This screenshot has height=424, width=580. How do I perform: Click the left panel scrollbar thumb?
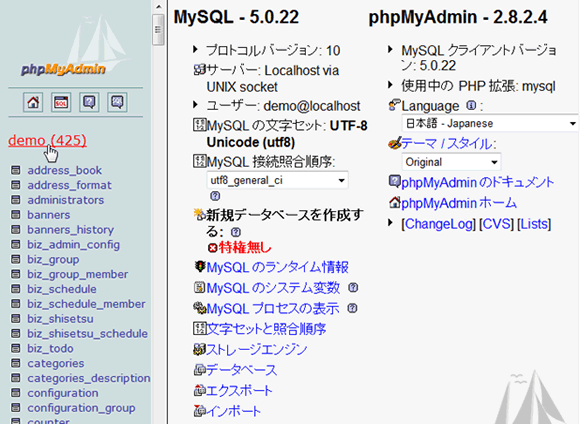pyautogui.click(x=158, y=30)
